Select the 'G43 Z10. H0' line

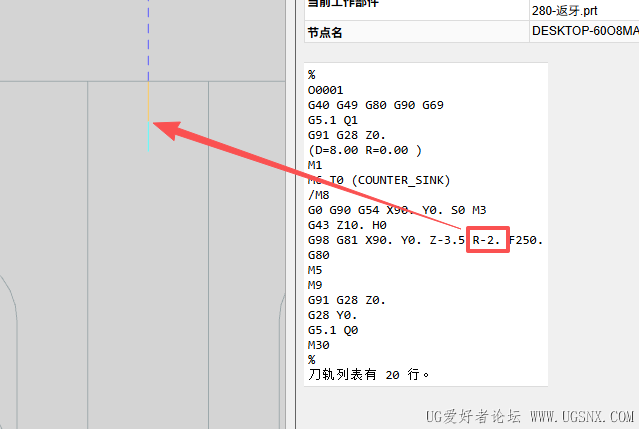pos(347,225)
